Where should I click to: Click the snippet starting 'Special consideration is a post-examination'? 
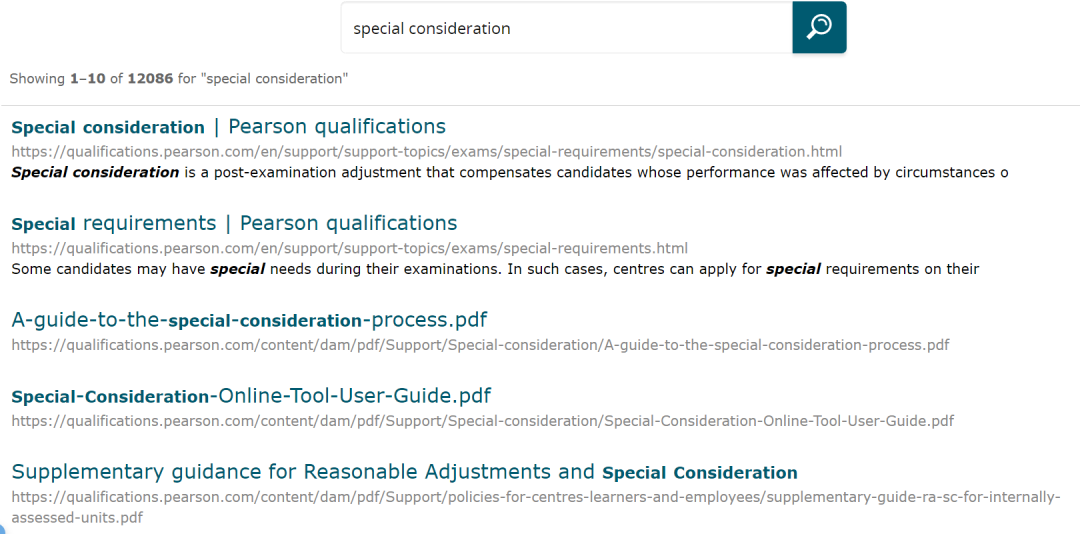tap(510, 172)
